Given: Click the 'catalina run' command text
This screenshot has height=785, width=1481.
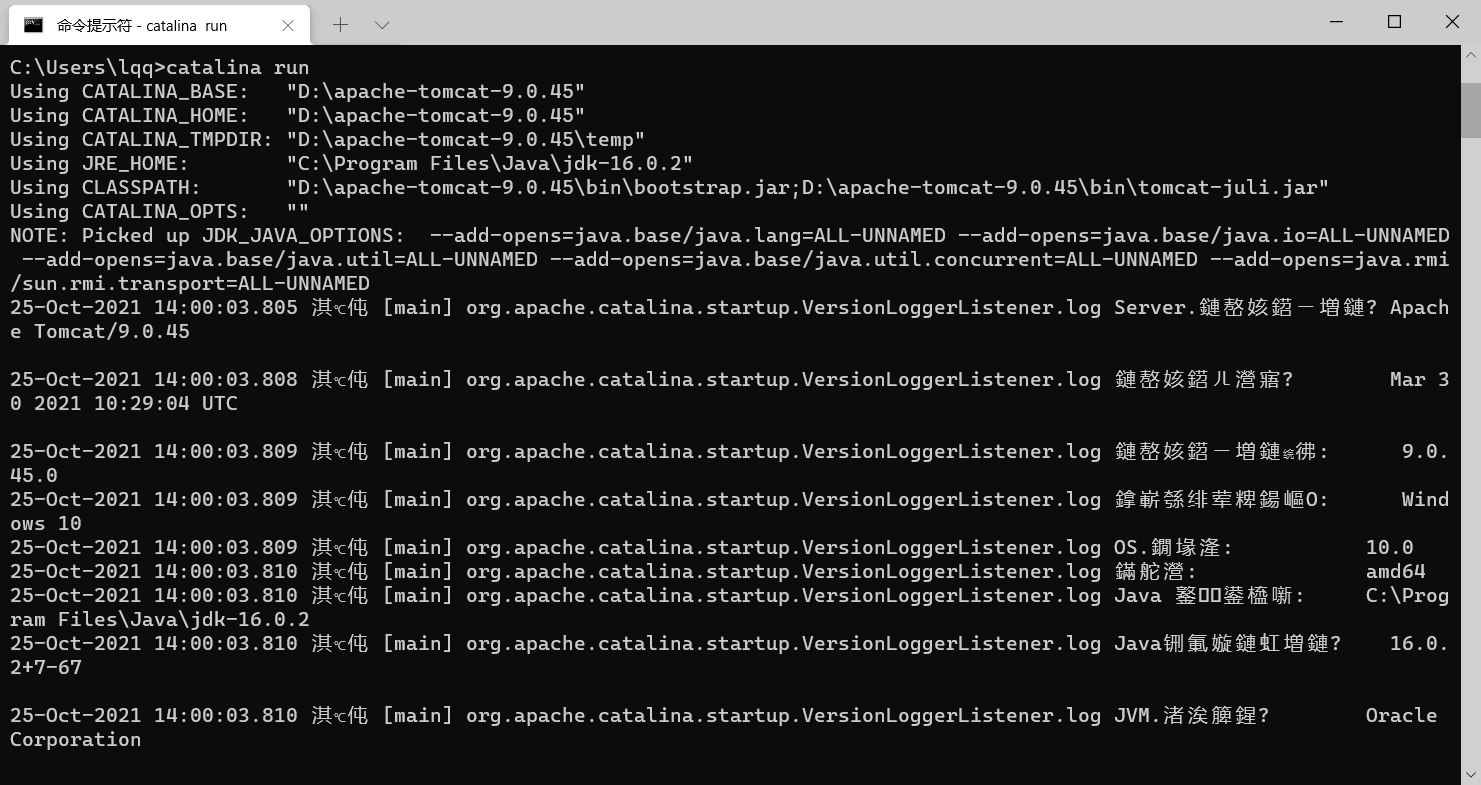Looking at the screenshot, I should (238, 68).
